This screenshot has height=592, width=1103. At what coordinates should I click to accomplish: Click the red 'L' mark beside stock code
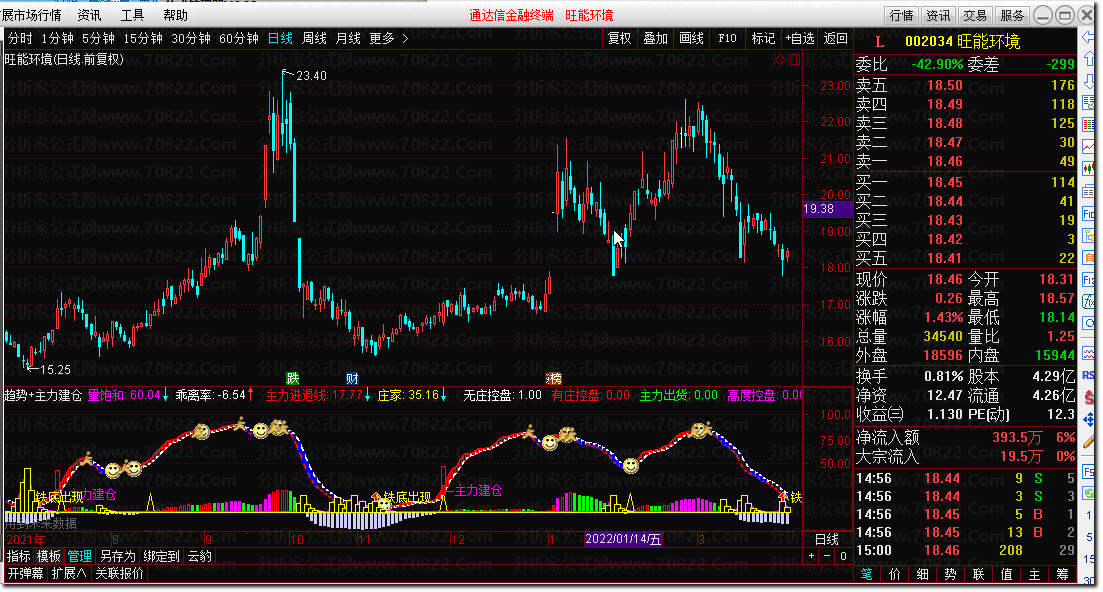(879, 42)
